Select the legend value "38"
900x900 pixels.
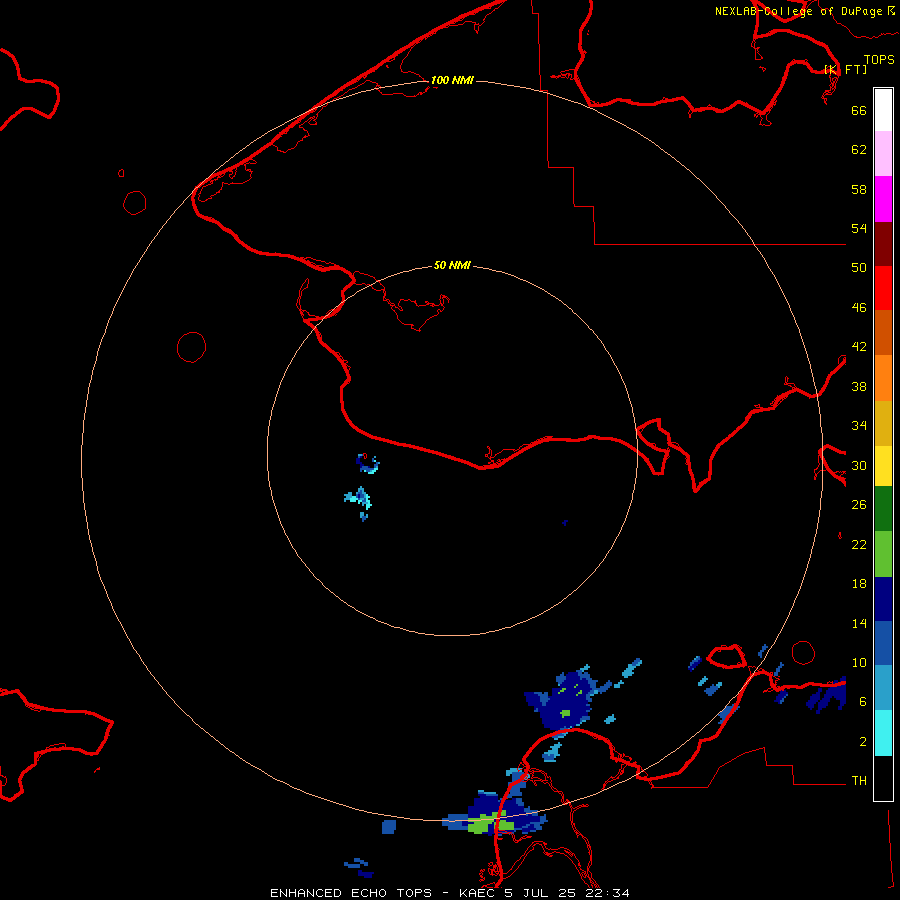coord(859,386)
